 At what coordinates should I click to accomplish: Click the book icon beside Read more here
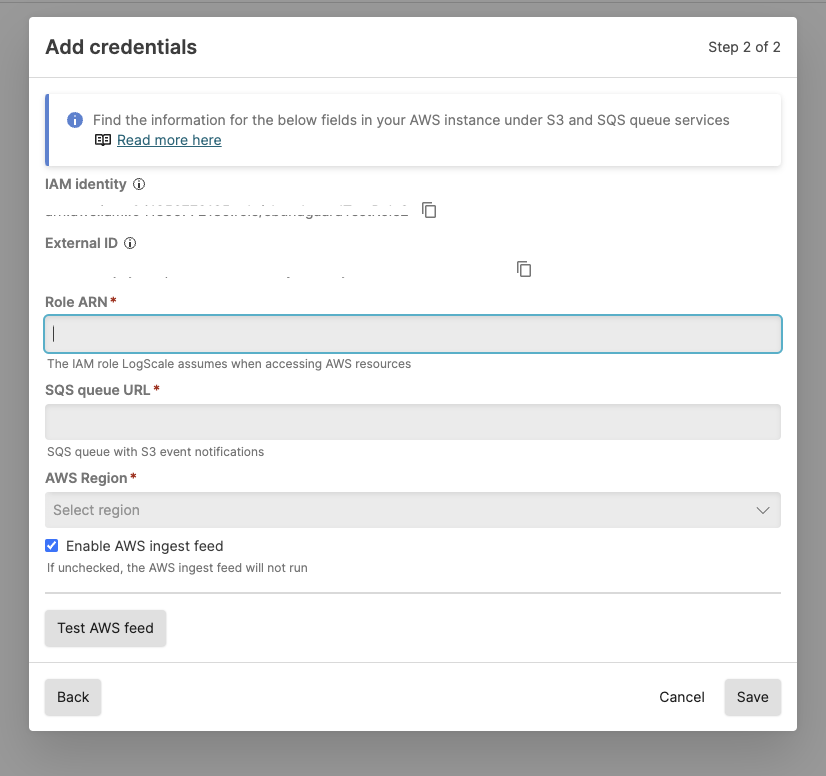pos(103,140)
